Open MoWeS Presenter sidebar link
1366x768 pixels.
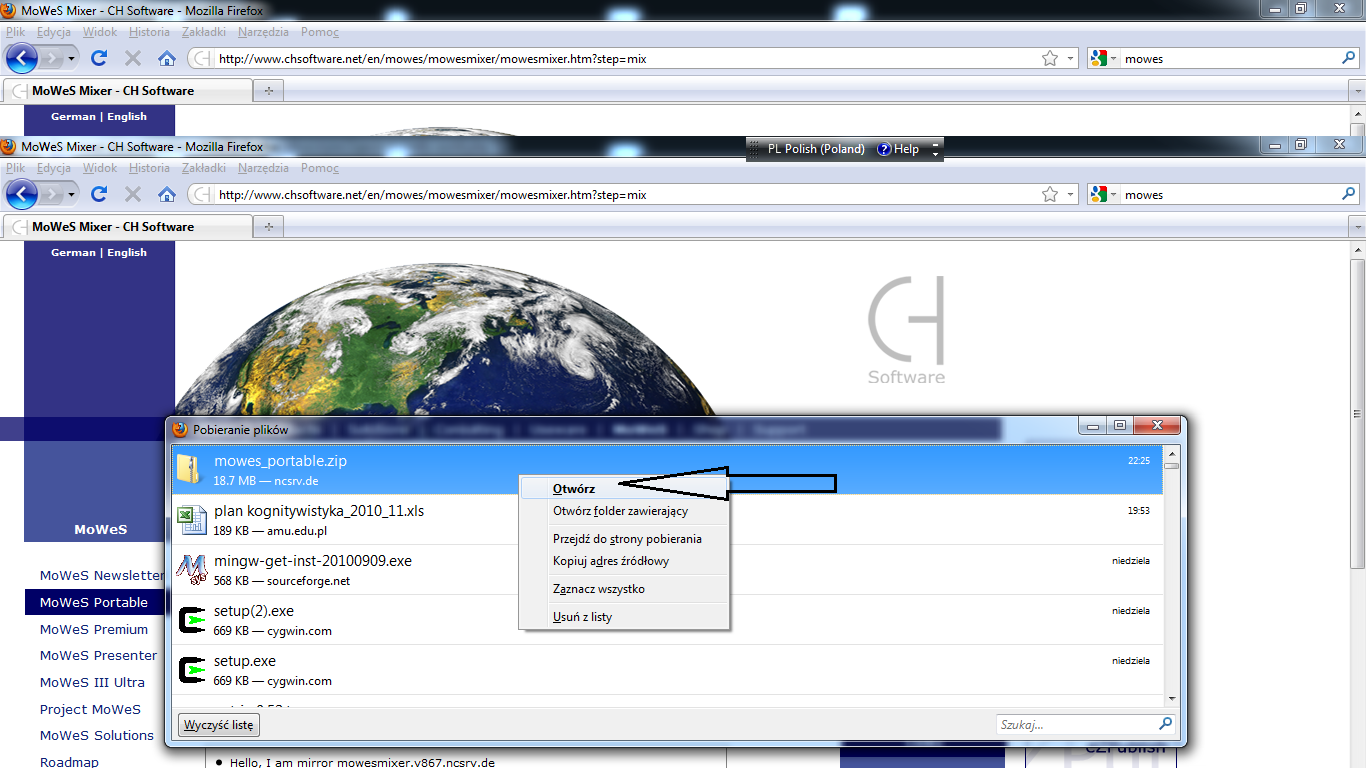pyautogui.click(x=98, y=656)
